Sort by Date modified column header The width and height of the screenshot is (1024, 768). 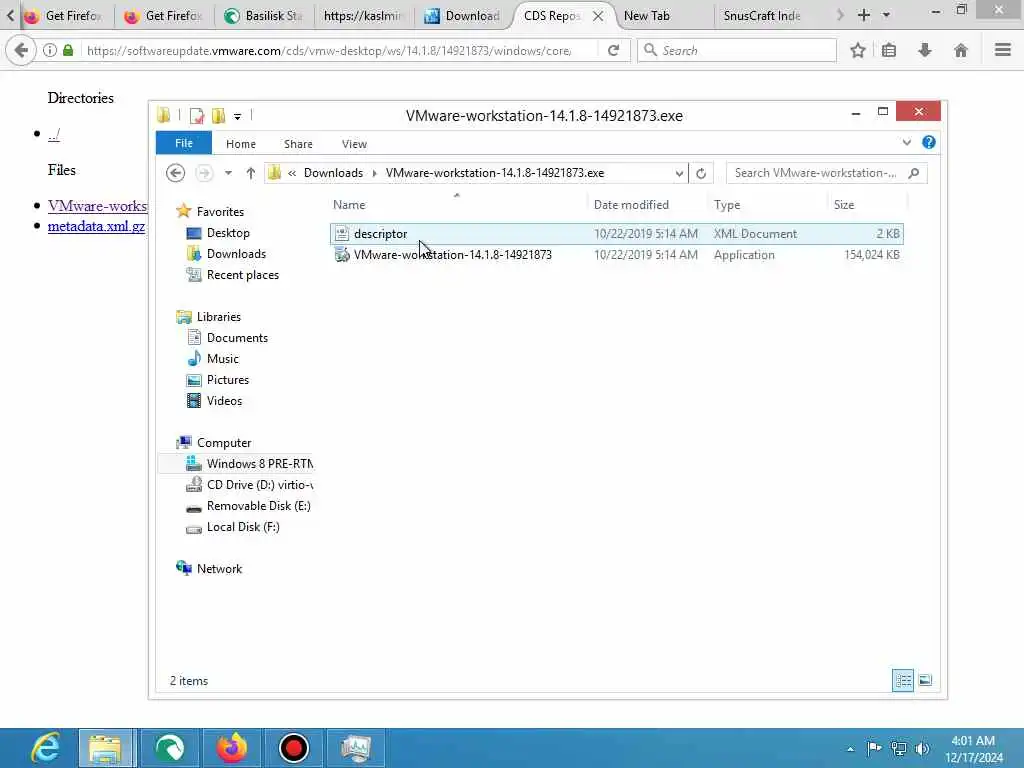coord(632,205)
